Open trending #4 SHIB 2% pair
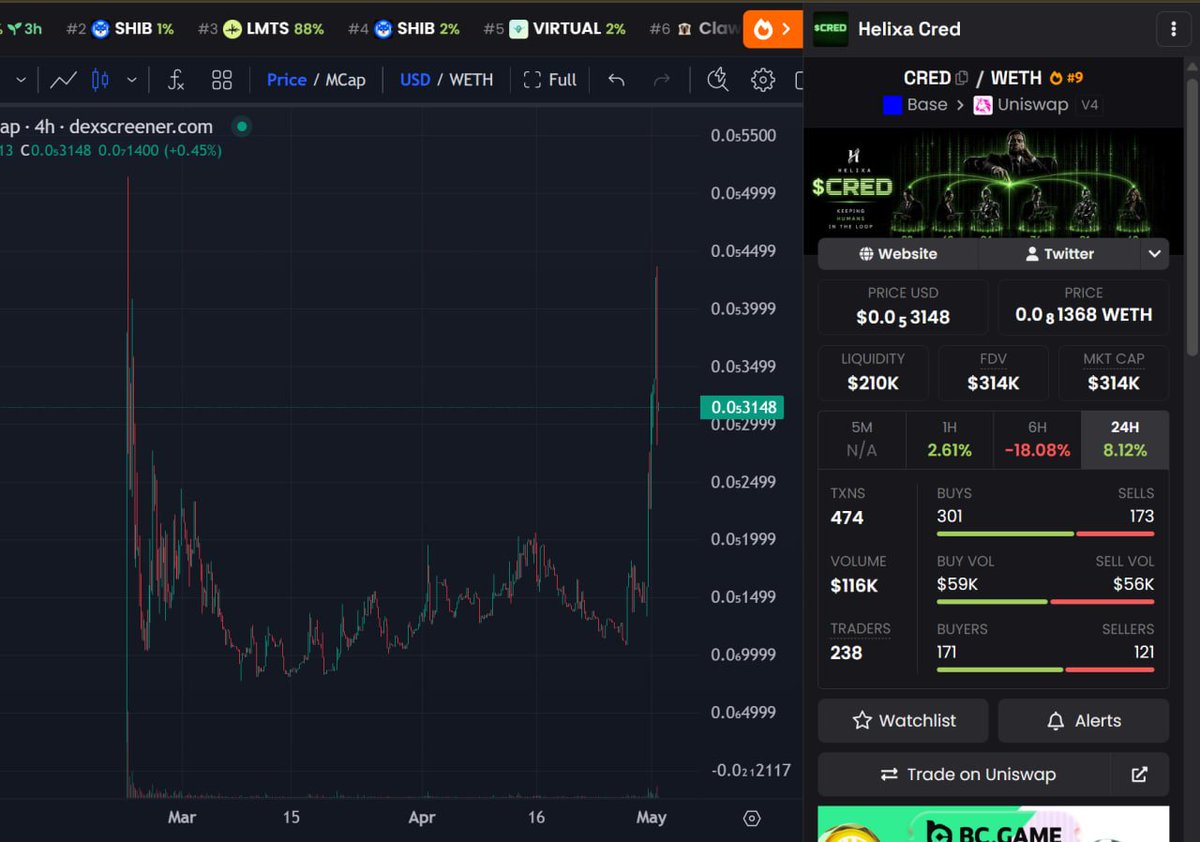The width and height of the screenshot is (1200, 842). [404, 29]
